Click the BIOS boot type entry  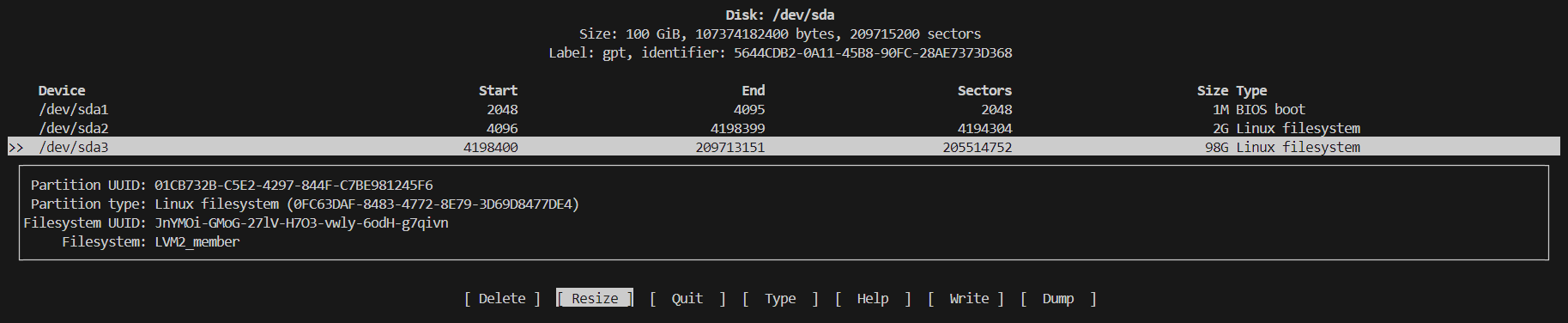(x=1270, y=109)
